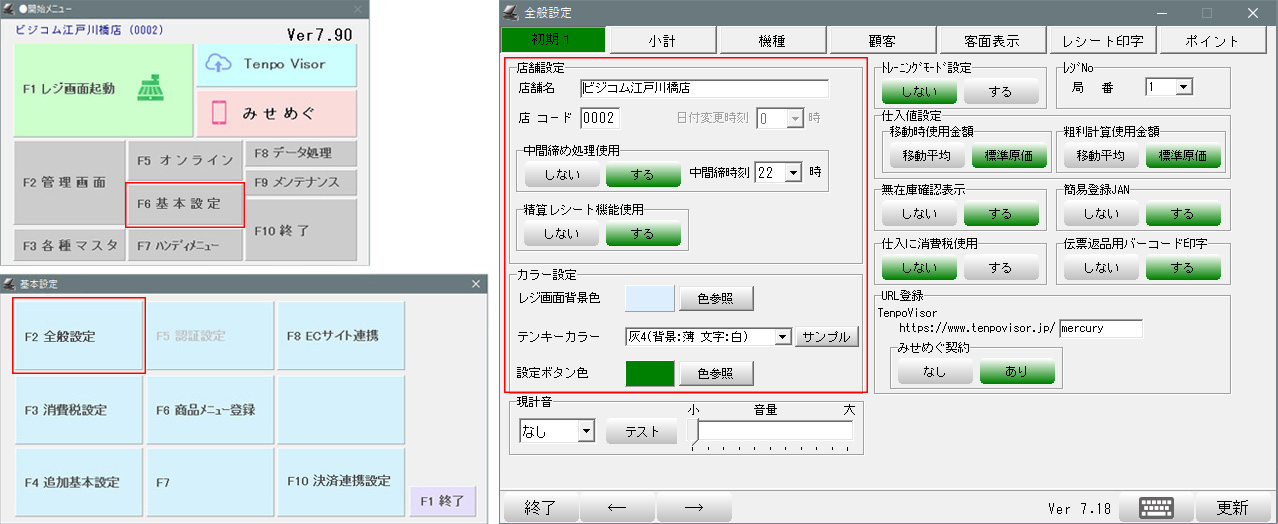Switch to the ポイント tab
The width and height of the screenshot is (1278, 524).
coord(1213,40)
